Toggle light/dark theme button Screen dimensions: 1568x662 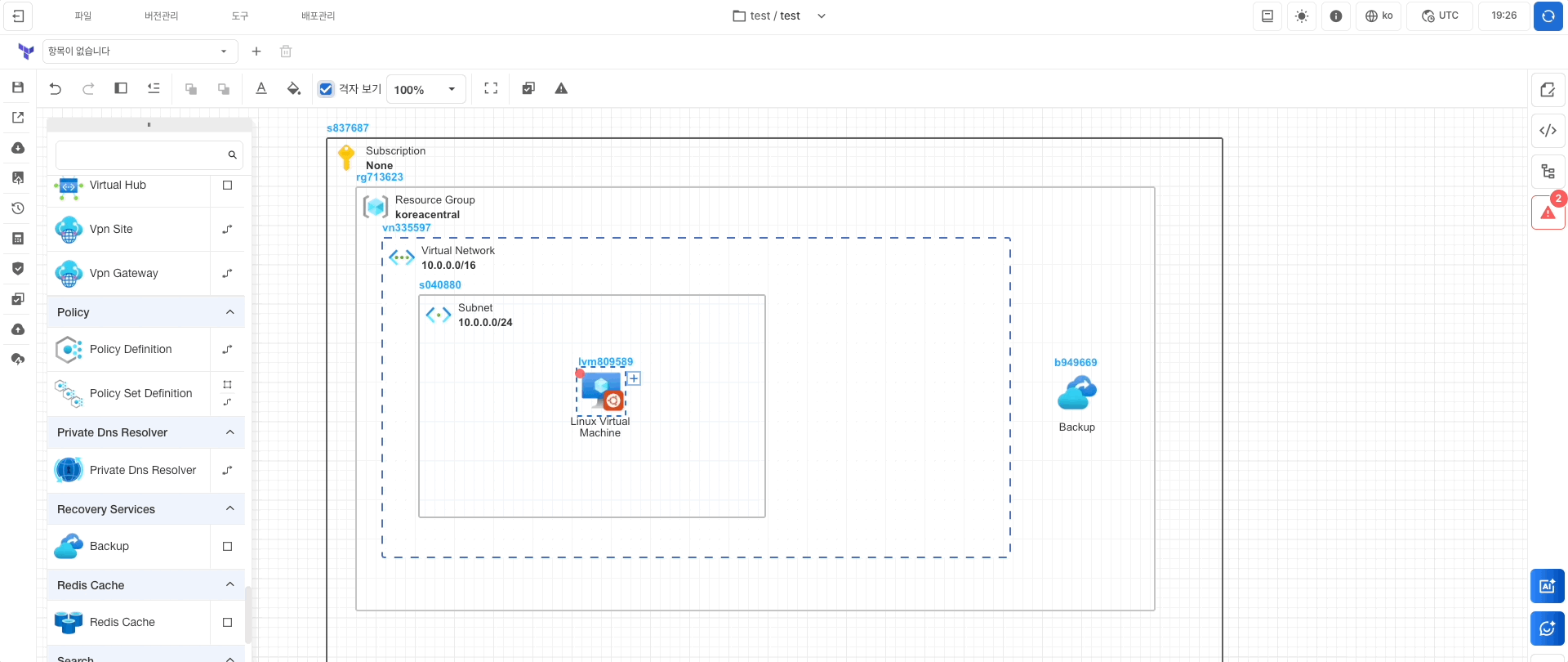(1302, 16)
